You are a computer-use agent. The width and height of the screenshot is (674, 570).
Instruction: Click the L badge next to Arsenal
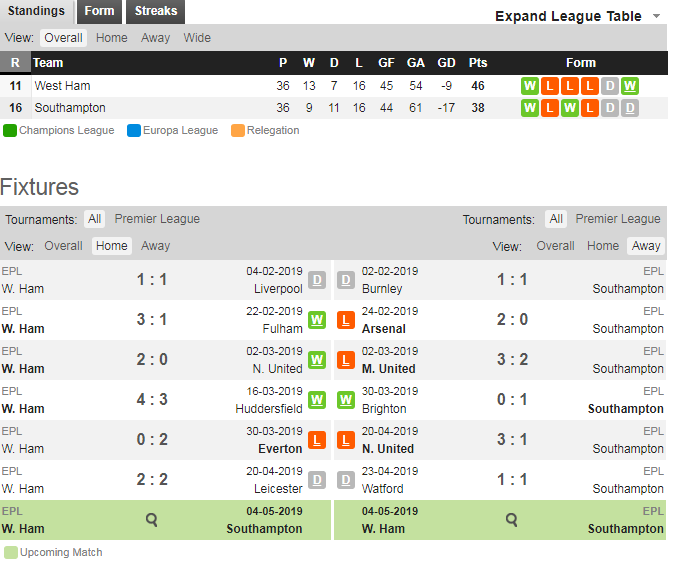tap(346, 320)
